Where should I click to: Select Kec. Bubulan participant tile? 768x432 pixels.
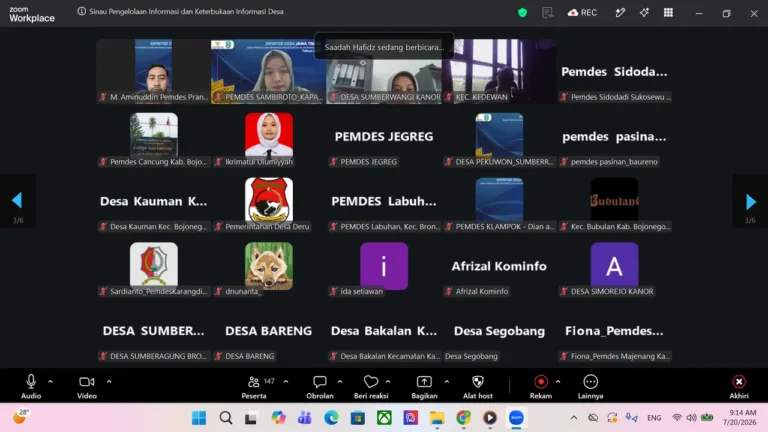[x=614, y=200]
